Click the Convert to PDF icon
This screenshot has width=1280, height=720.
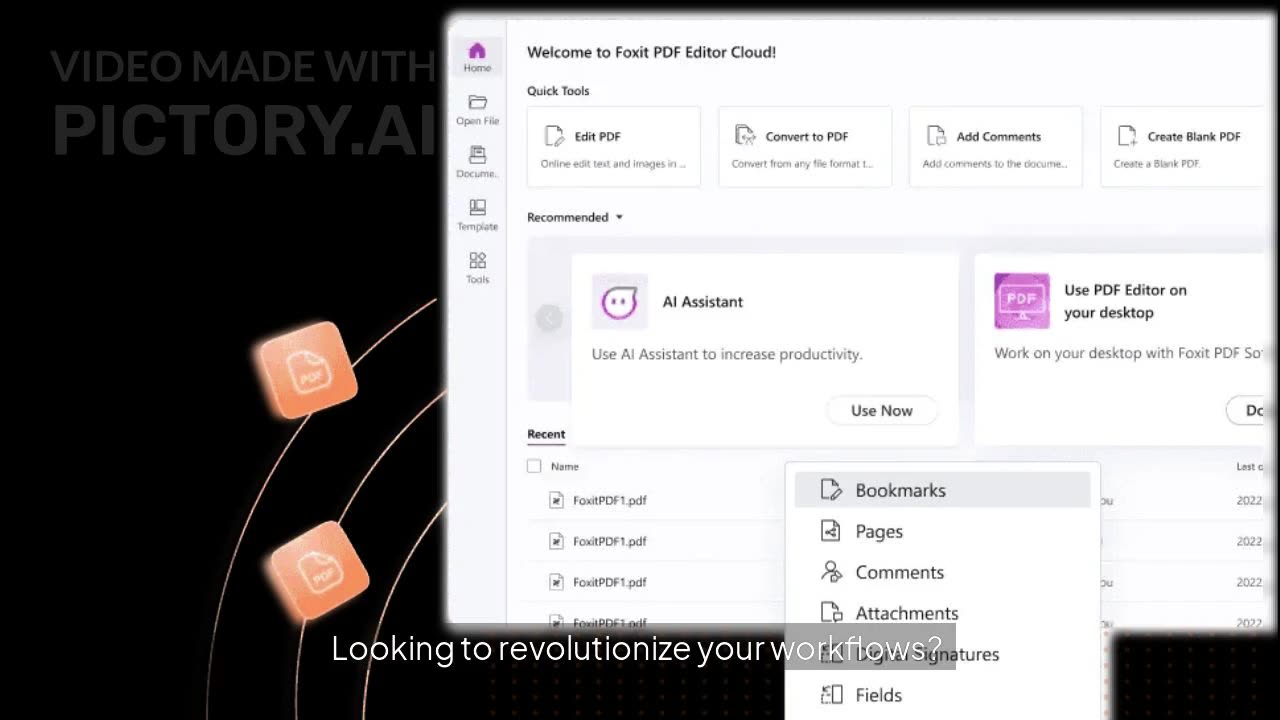(x=744, y=136)
